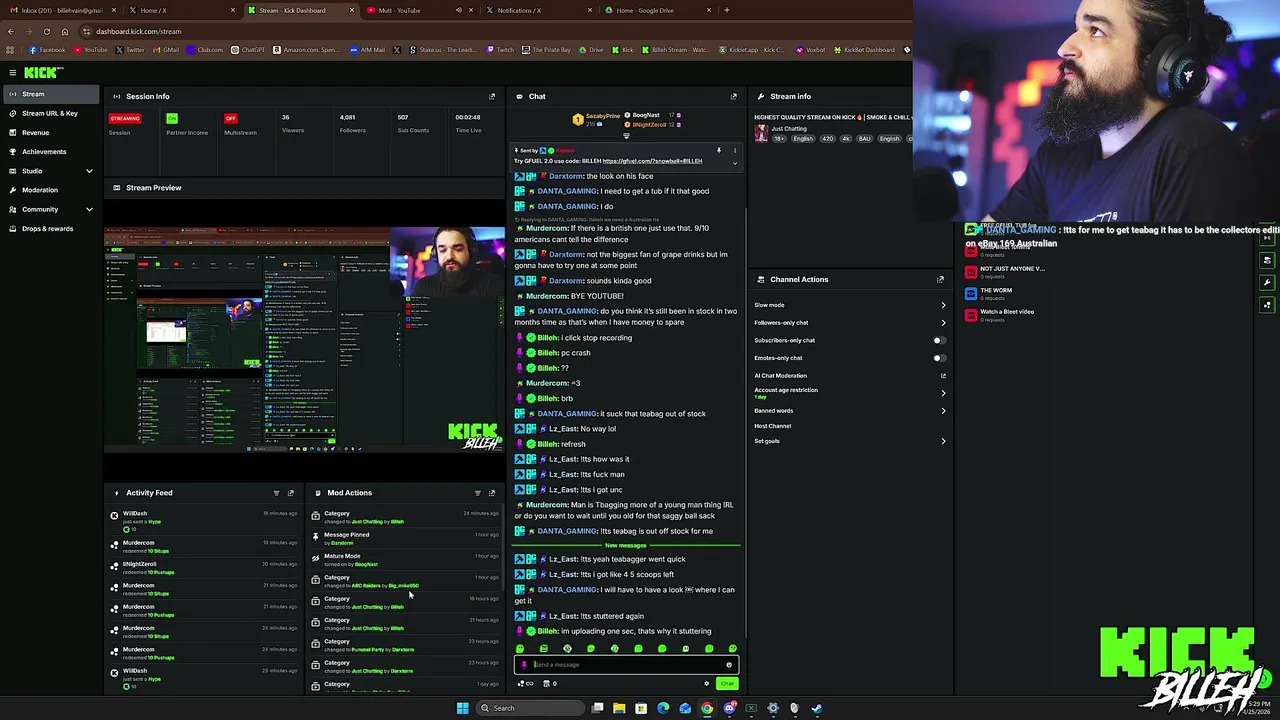Viewport: 1280px width, 720px height.
Task: Reload the browser page
Action: click(x=46, y=31)
